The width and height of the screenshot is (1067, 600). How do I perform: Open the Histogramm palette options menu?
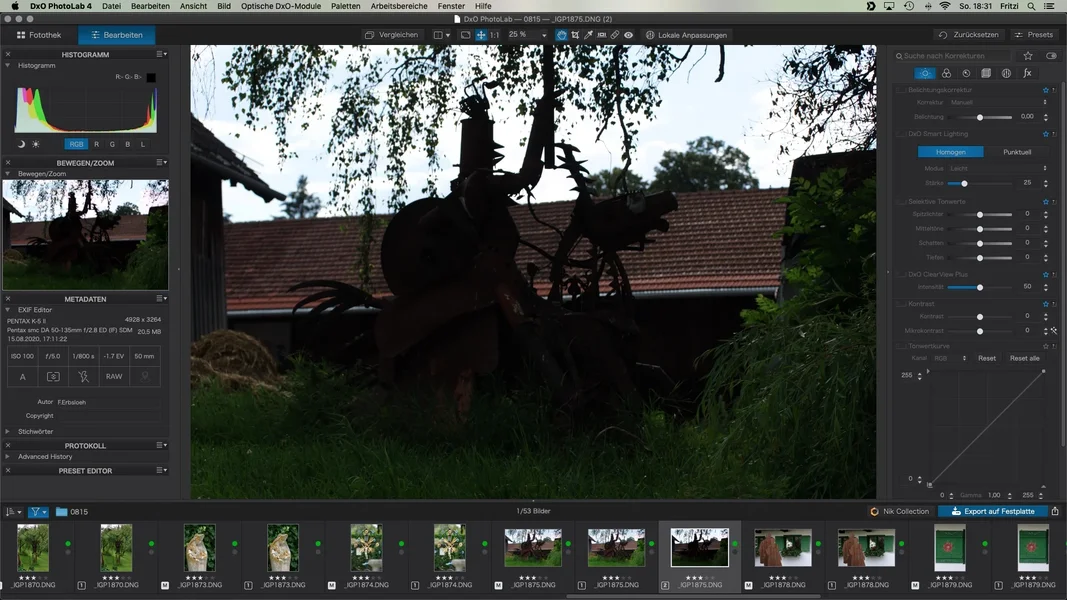[161, 54]
